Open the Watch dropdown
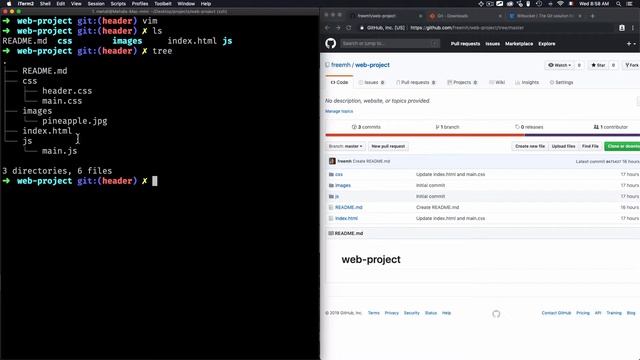 [559, 65]
